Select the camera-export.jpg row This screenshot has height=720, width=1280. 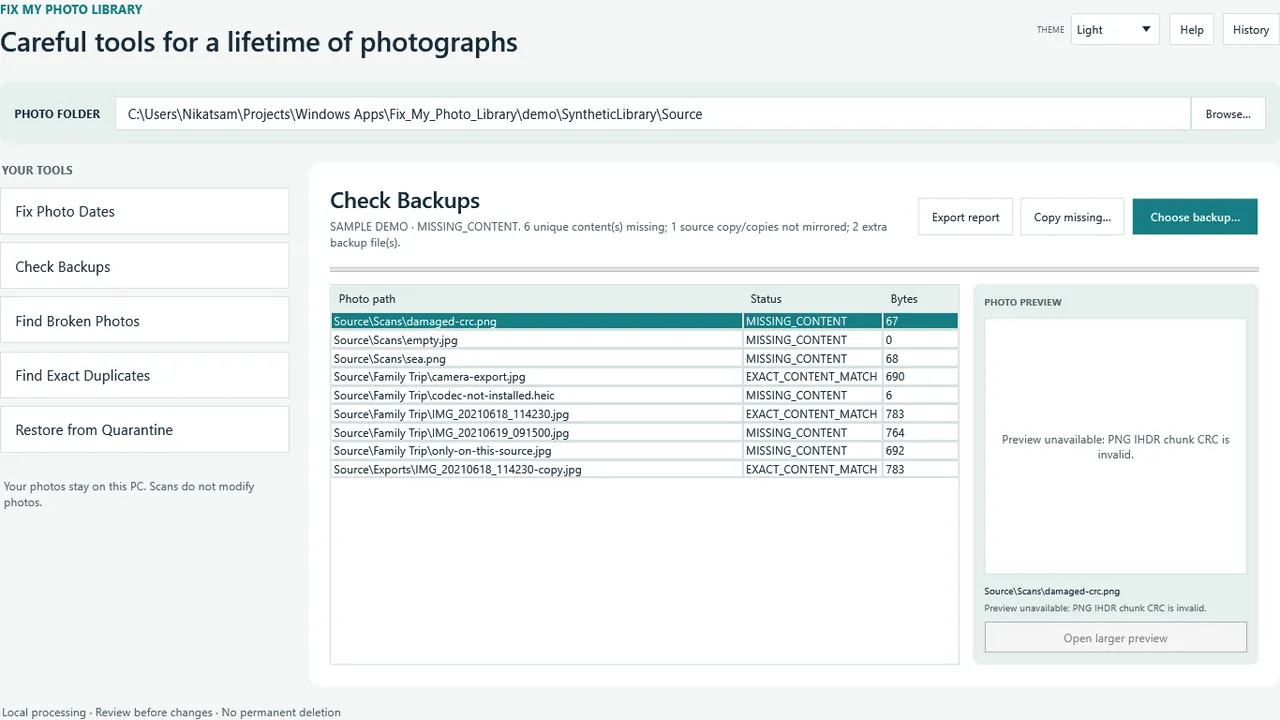point(644,377)
